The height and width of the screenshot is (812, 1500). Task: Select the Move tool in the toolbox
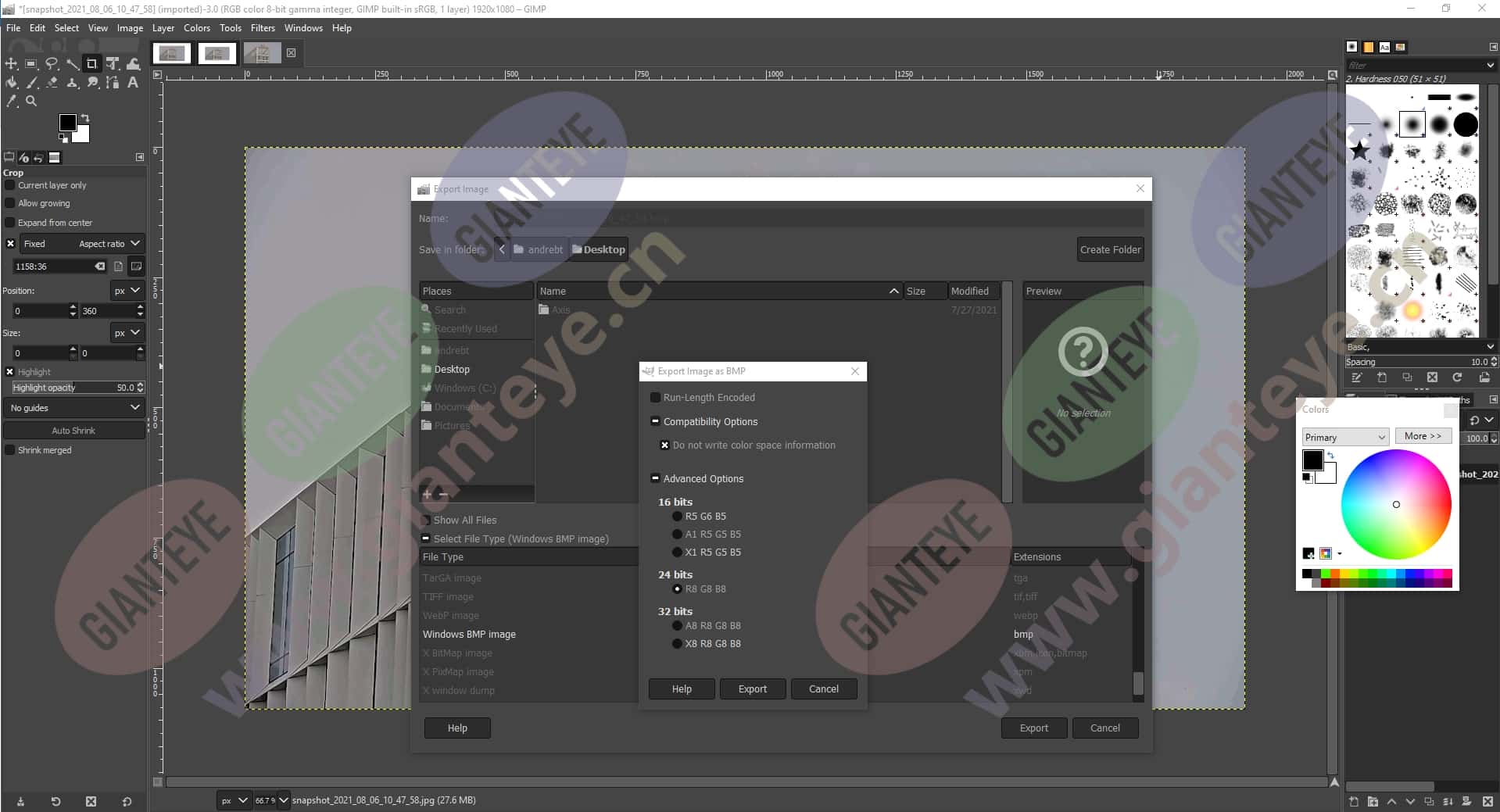[12, 63]
